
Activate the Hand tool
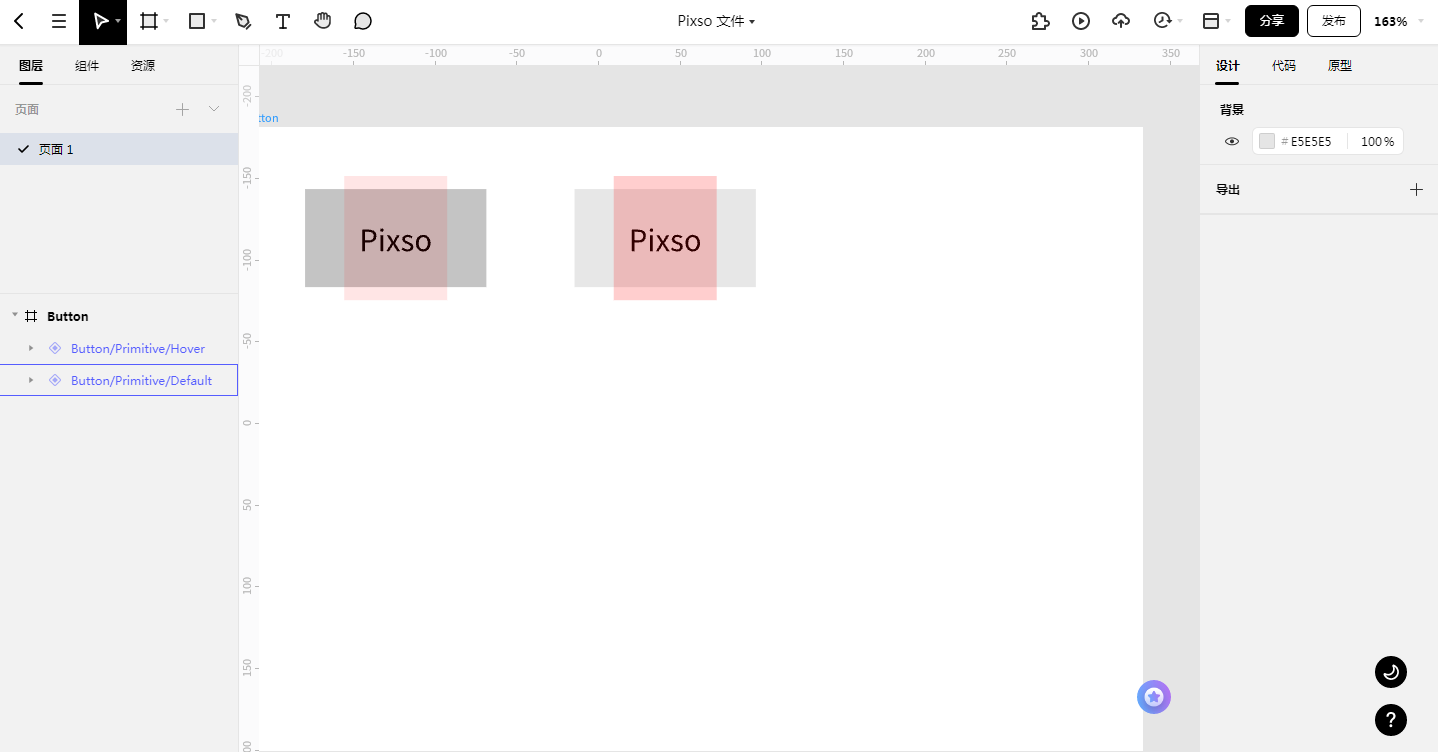pyautogui.click(x=322, y=21)
